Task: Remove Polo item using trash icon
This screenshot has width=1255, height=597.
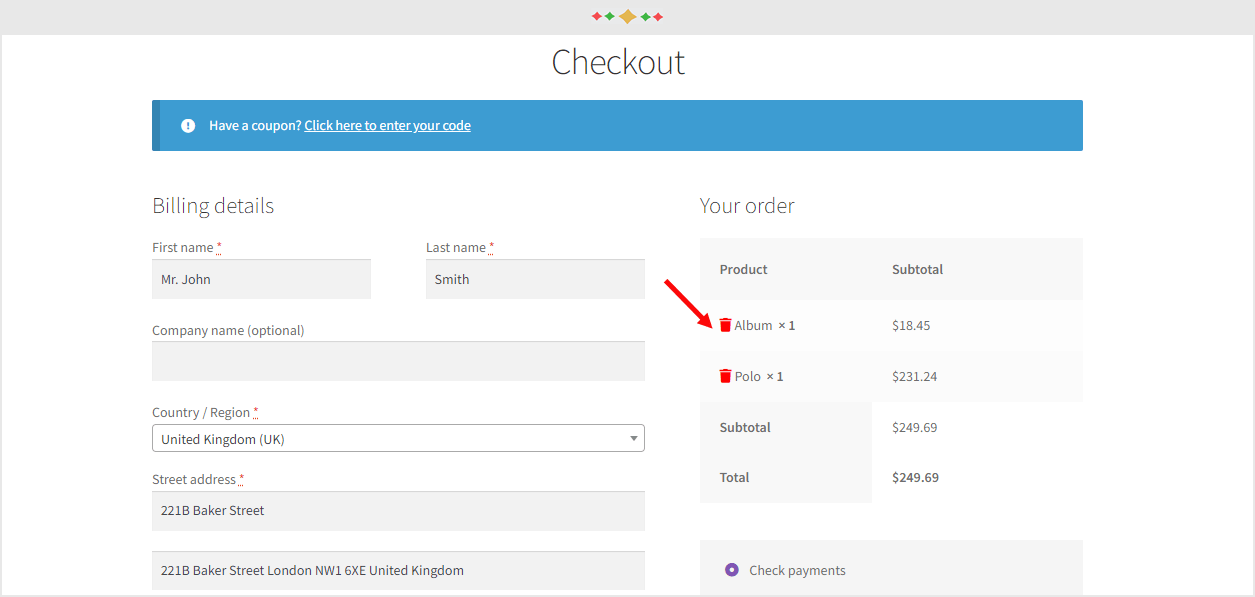Action: (x=725, y=376)
